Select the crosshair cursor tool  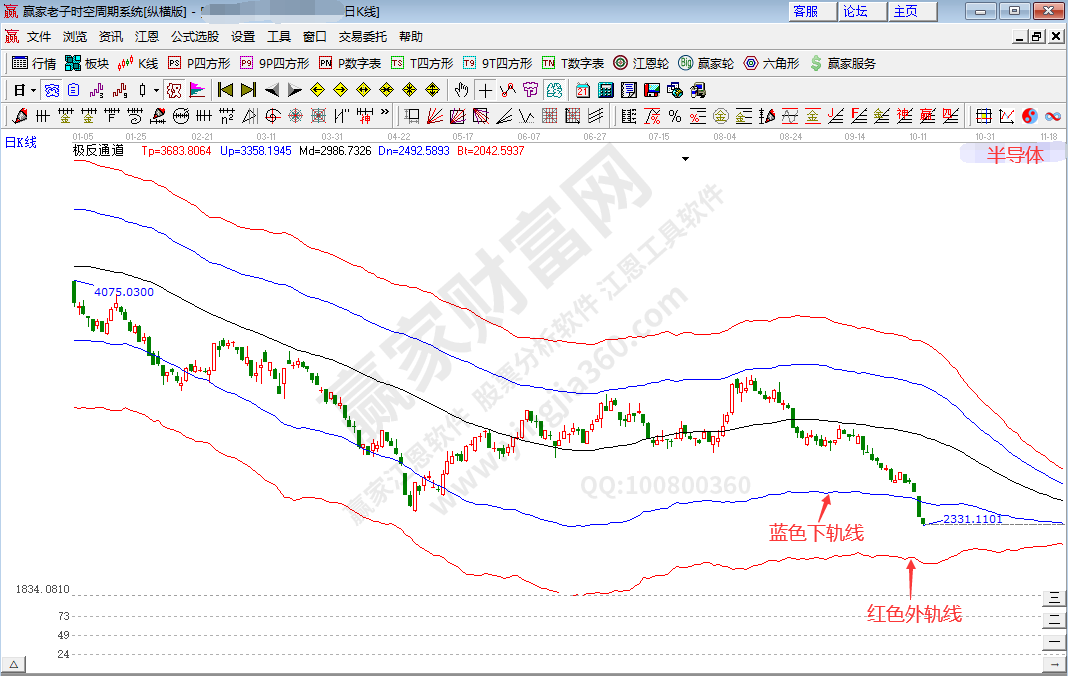coord(485,90)
